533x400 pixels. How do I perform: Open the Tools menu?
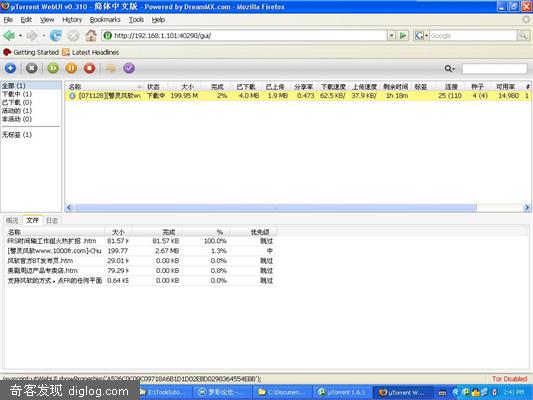tap(136, 20)
